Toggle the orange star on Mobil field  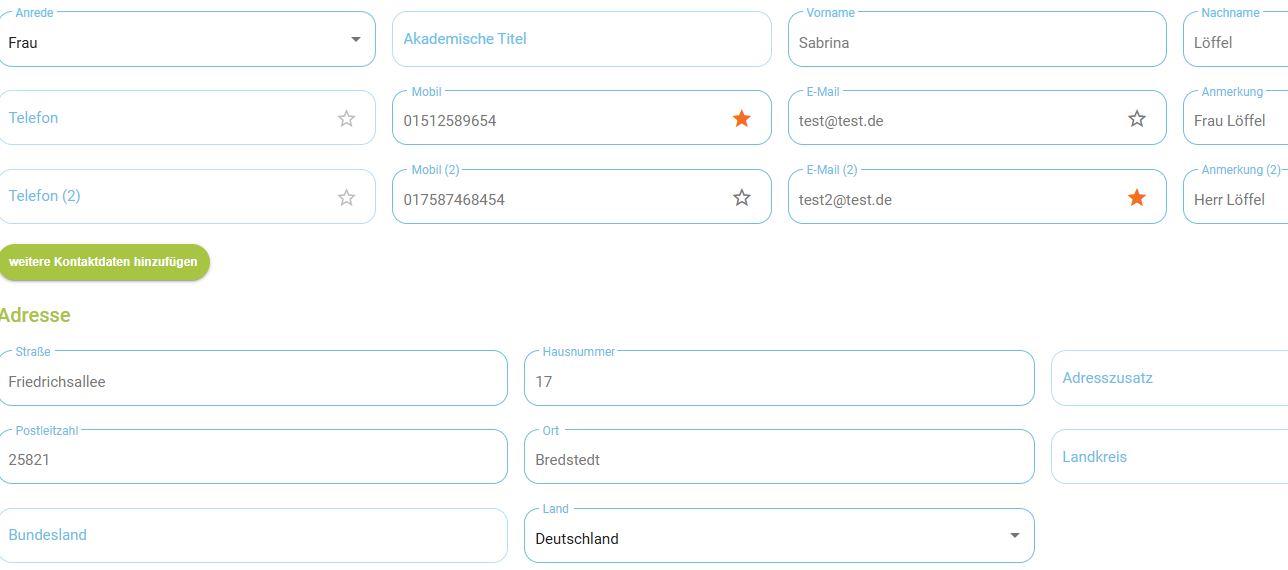pos(742,119)
